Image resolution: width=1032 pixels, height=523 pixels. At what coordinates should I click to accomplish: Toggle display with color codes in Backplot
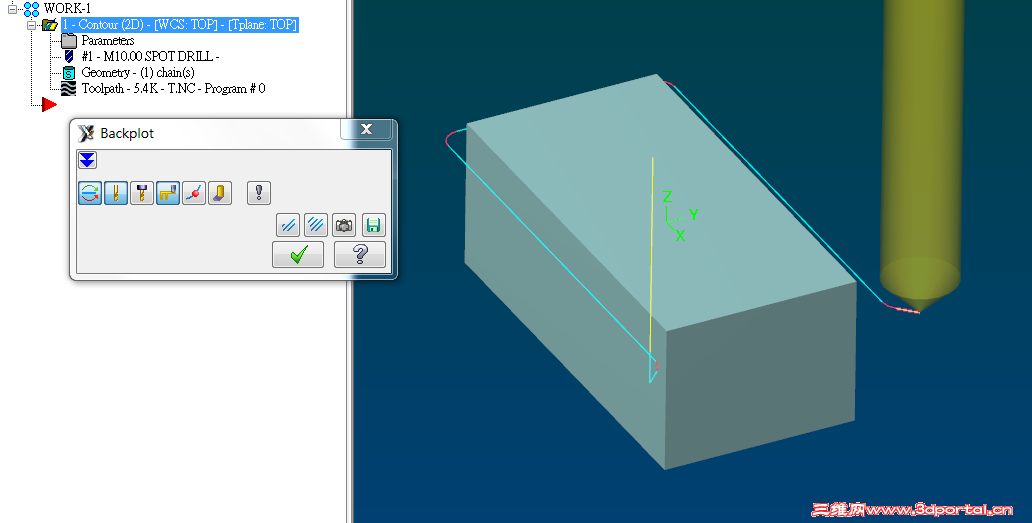click(x=90, y=193)
